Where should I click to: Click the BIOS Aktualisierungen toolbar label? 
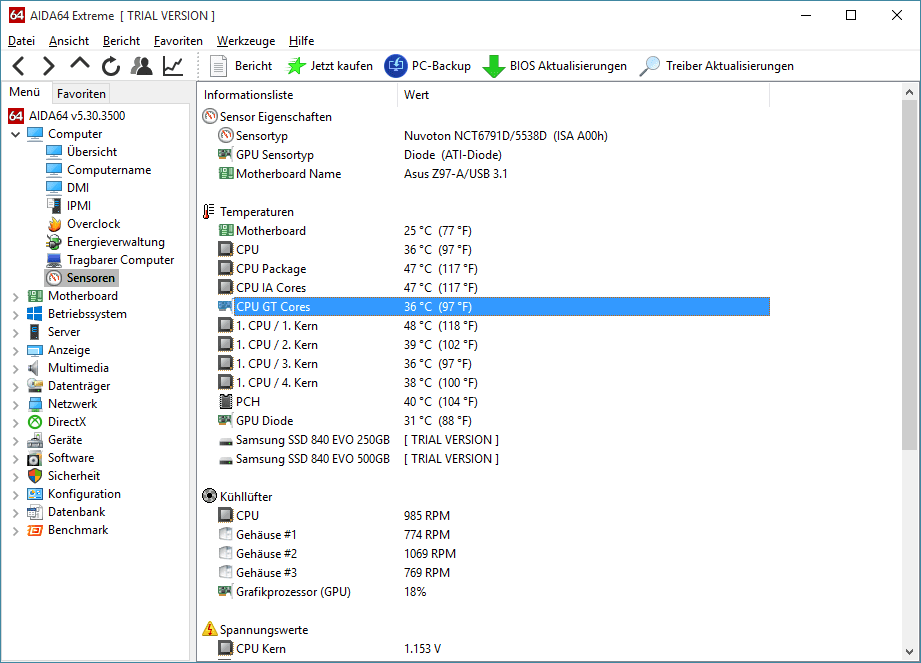point(568,66)
